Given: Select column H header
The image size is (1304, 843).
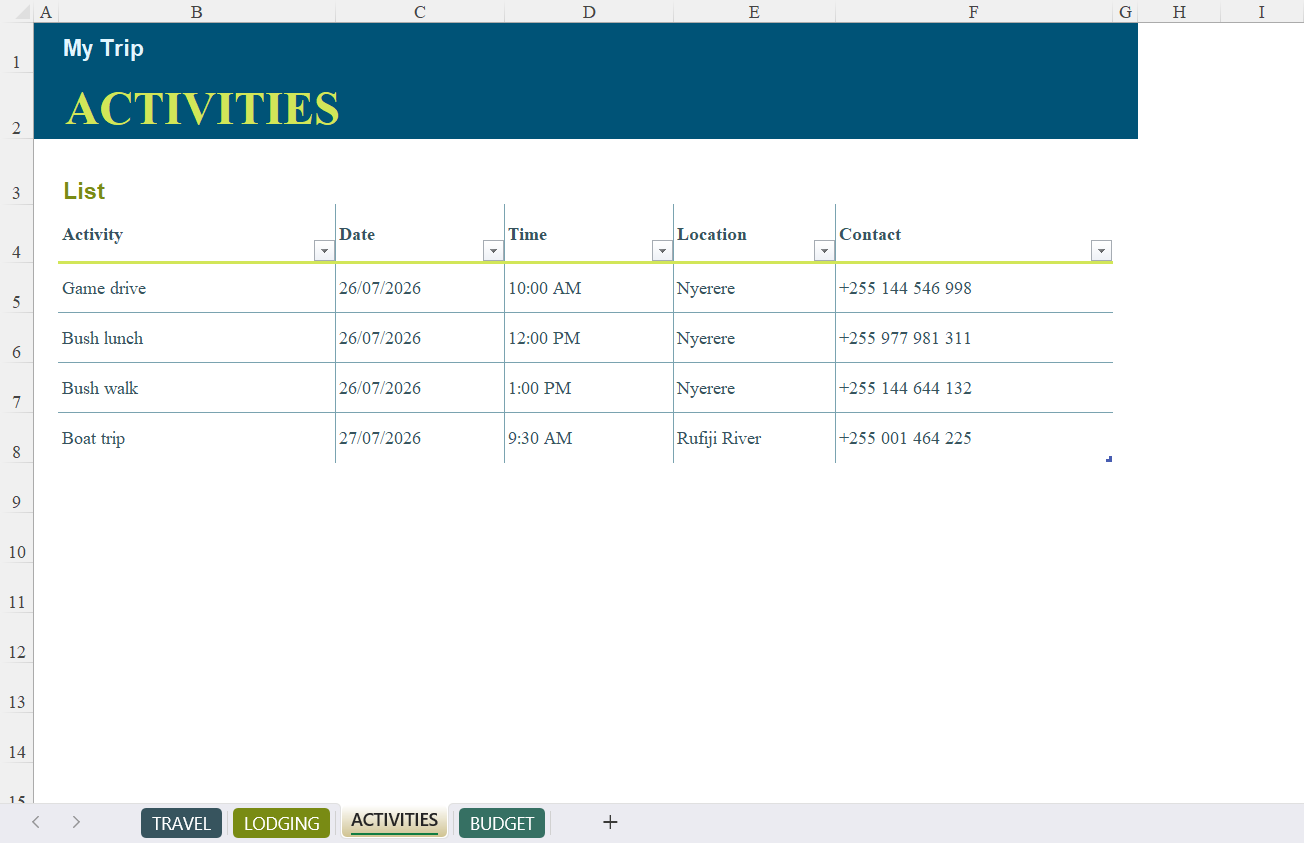Looking at the screenshot, I should (1179, 12).
